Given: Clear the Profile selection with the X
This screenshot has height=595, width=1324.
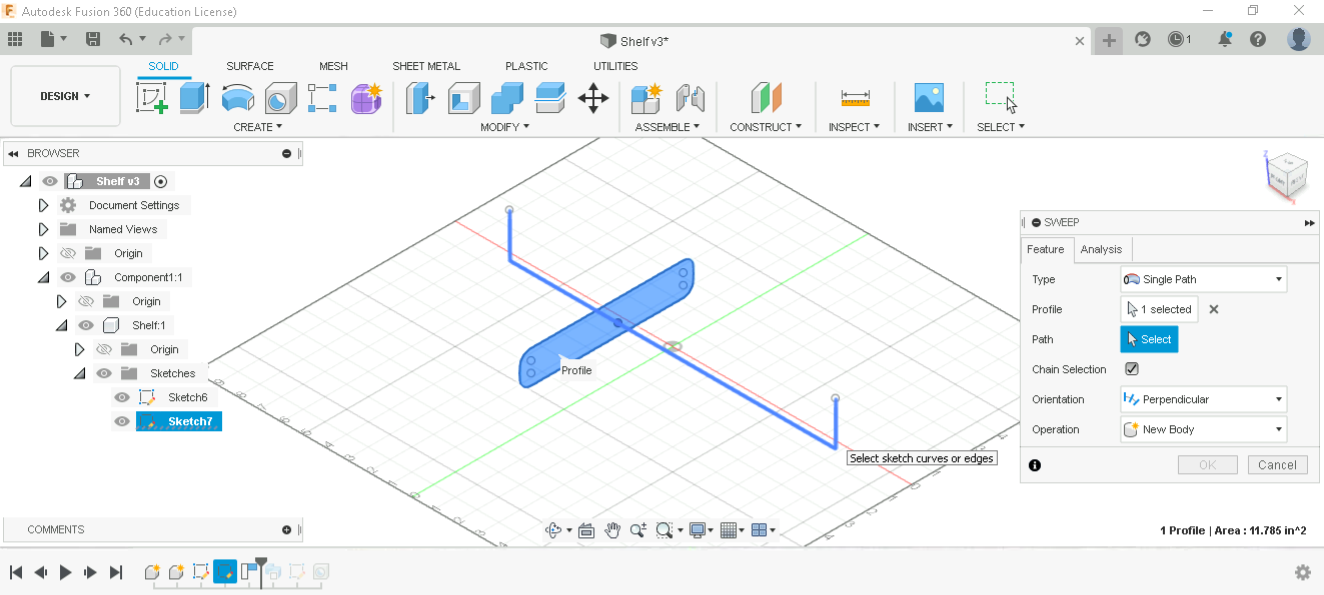Looking at the screenshot, I should click(x=1214, y=309).
